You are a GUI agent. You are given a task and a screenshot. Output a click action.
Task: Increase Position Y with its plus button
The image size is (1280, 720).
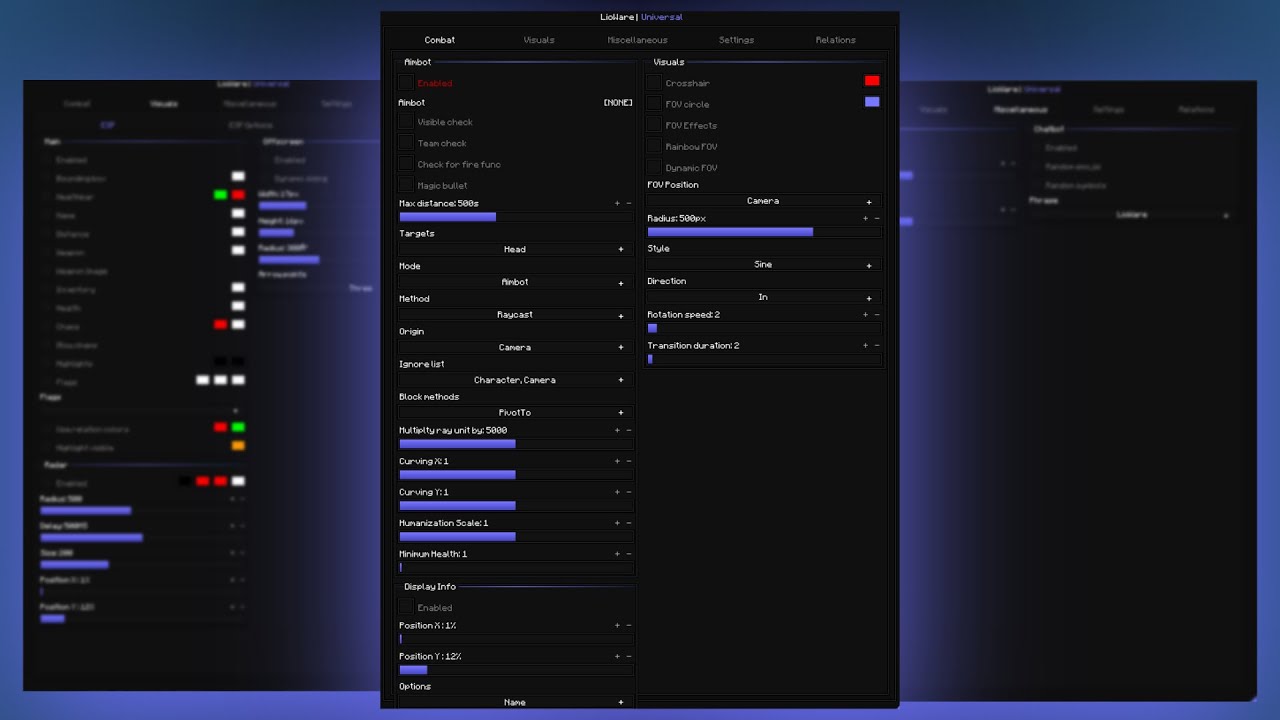[617, 657]
